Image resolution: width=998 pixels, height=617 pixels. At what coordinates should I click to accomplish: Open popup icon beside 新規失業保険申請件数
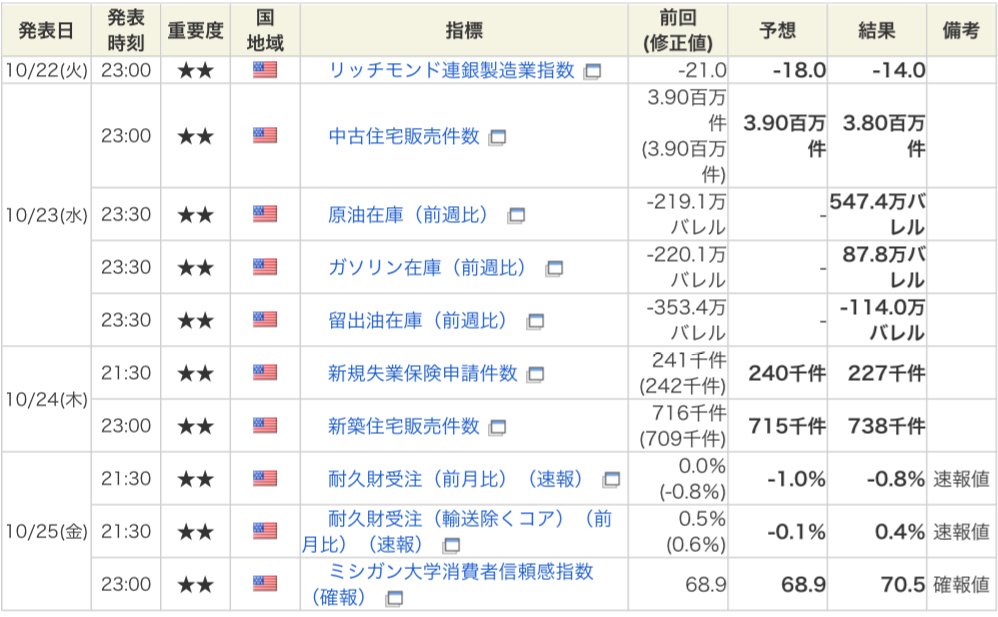(535, 374)
